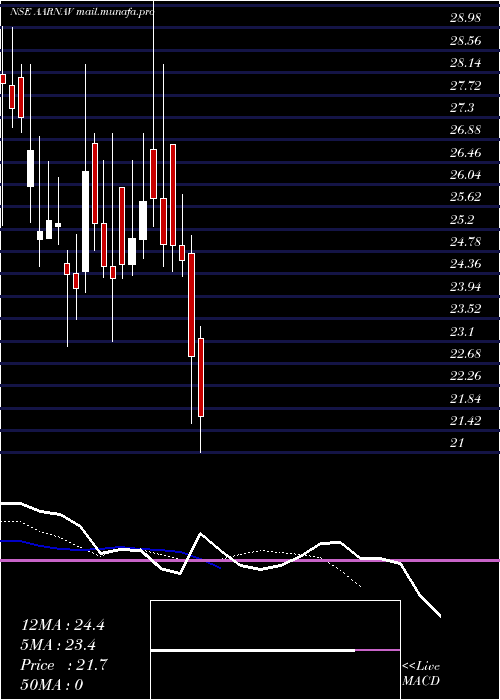Click the '<<Live MACD' label
Image resolution: width=500 pixels, height=700 pixels.
(x=421, y=674)
